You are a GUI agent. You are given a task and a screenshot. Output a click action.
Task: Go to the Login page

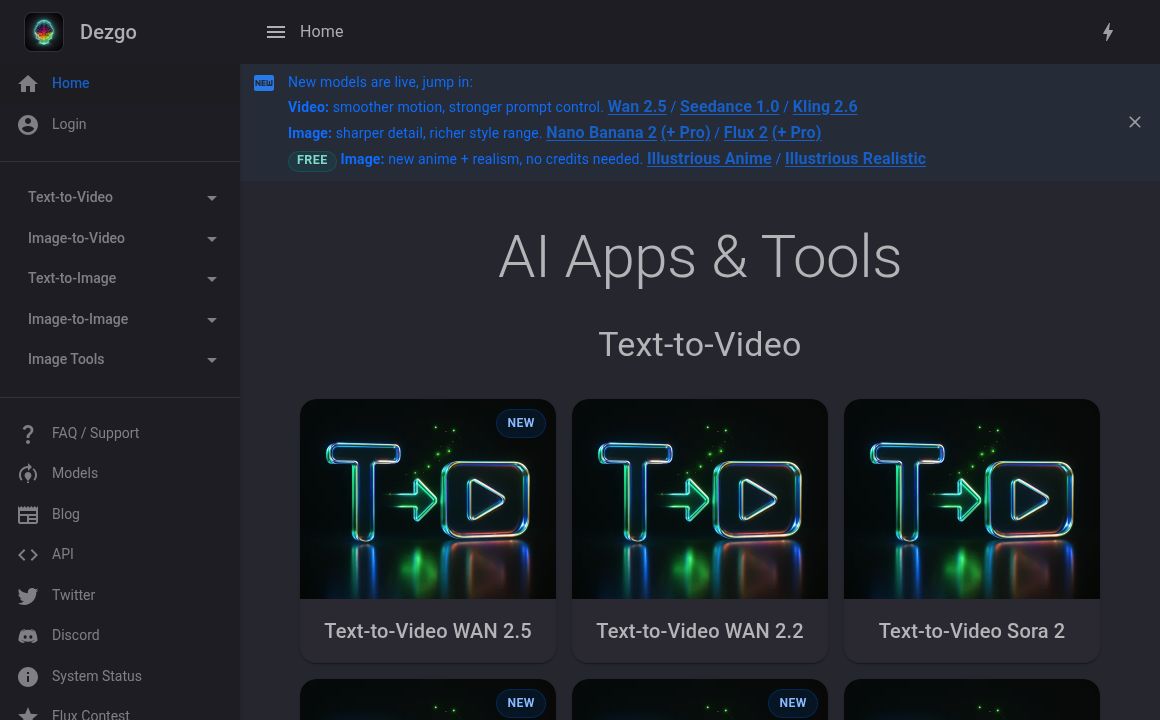click(68, 124)
